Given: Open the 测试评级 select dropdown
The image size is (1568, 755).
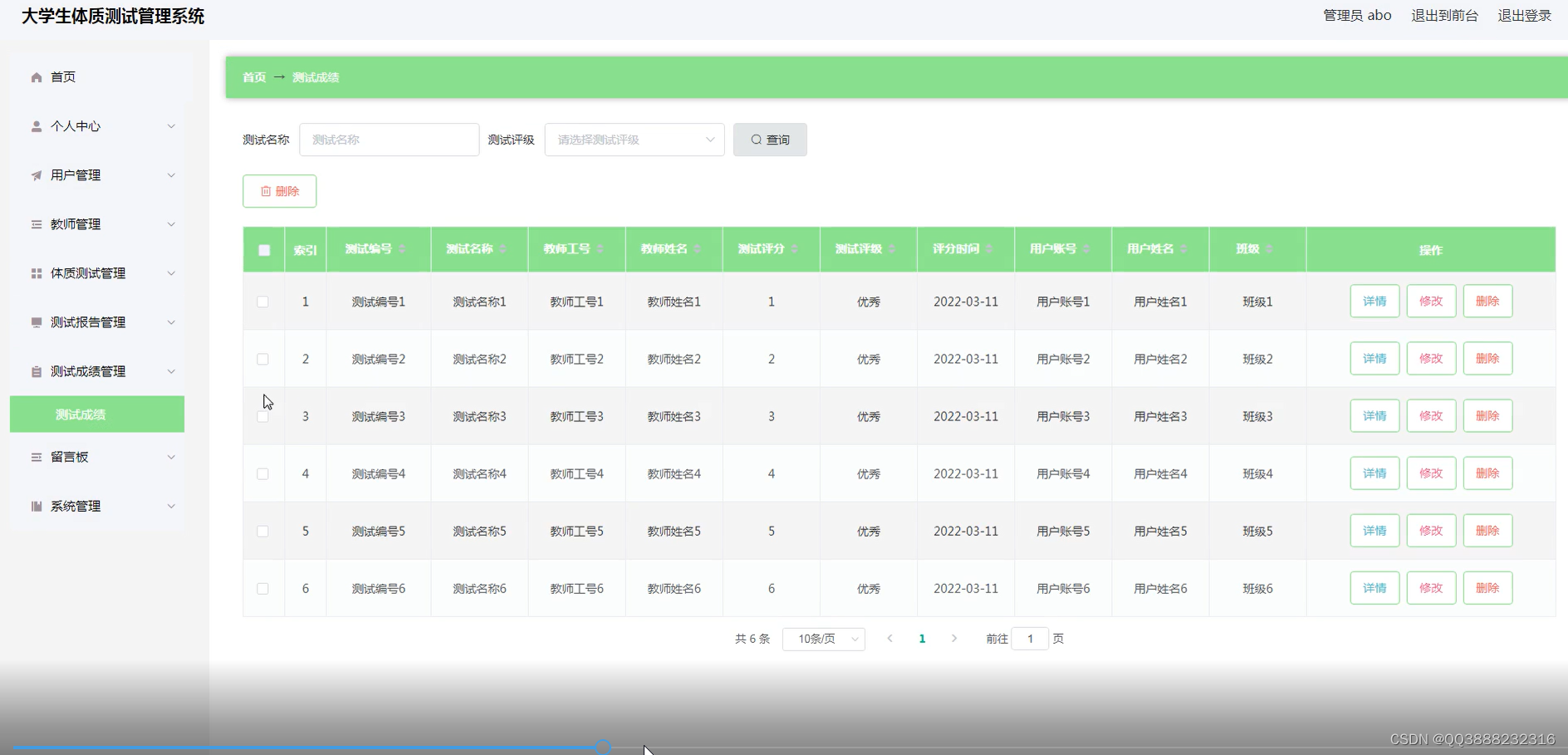Looking at the screenshot, I should (635, 140).
